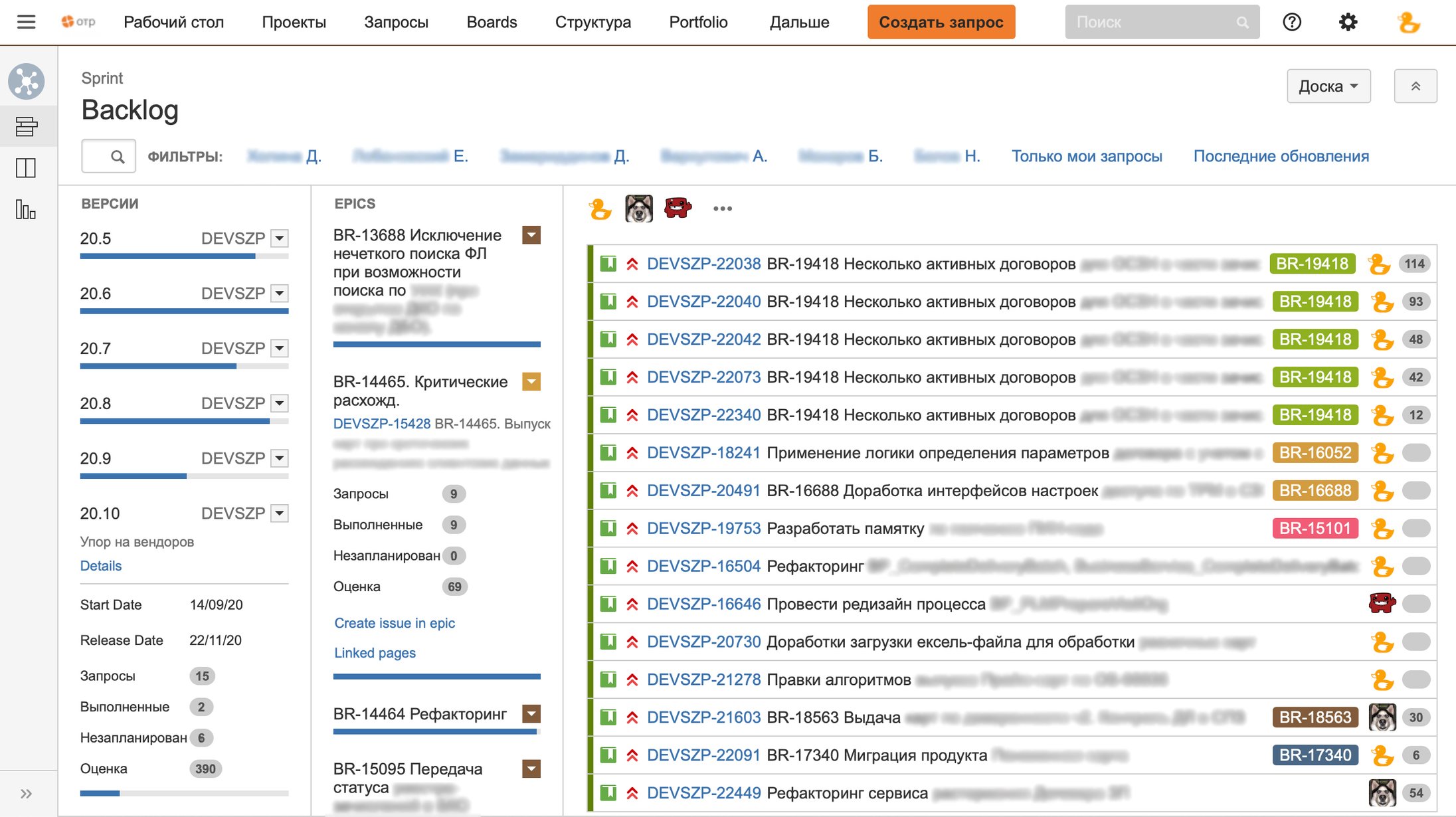The image size is (1456, 817).
Task: Open the Reports chart sidebar icon
Action: [x=26, y=209]
